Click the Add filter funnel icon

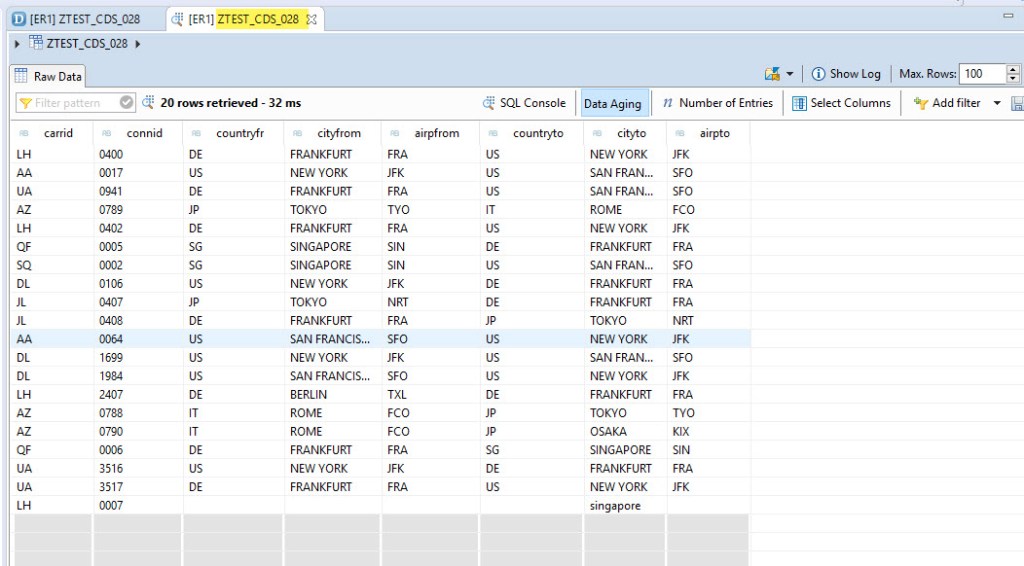(x=920, y=103)
